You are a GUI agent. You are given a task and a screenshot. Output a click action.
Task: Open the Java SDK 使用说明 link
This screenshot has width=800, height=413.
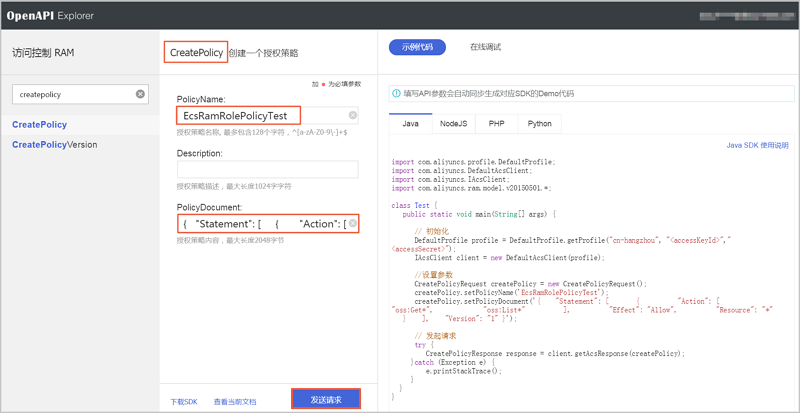pyautogui.click(x=757, y=145)
